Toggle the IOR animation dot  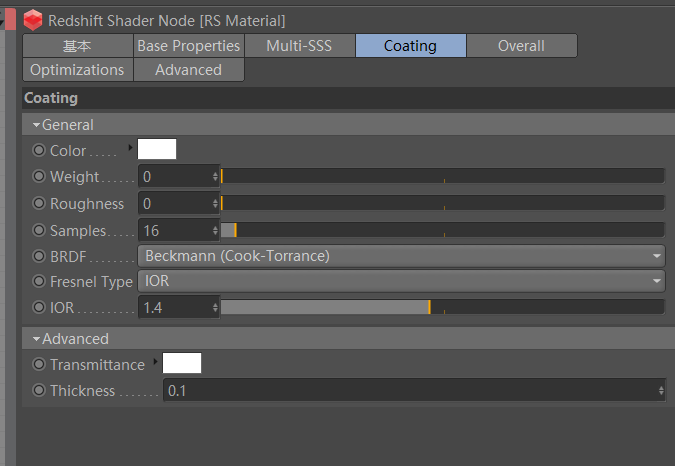coord(39,307)
